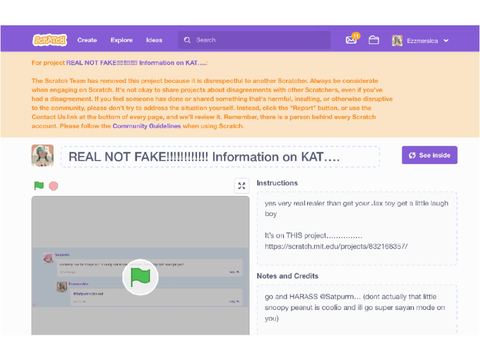Viewport: 480px width, 360px height.
Task: Click the small green flag above stage
Action: coord(39,186)
